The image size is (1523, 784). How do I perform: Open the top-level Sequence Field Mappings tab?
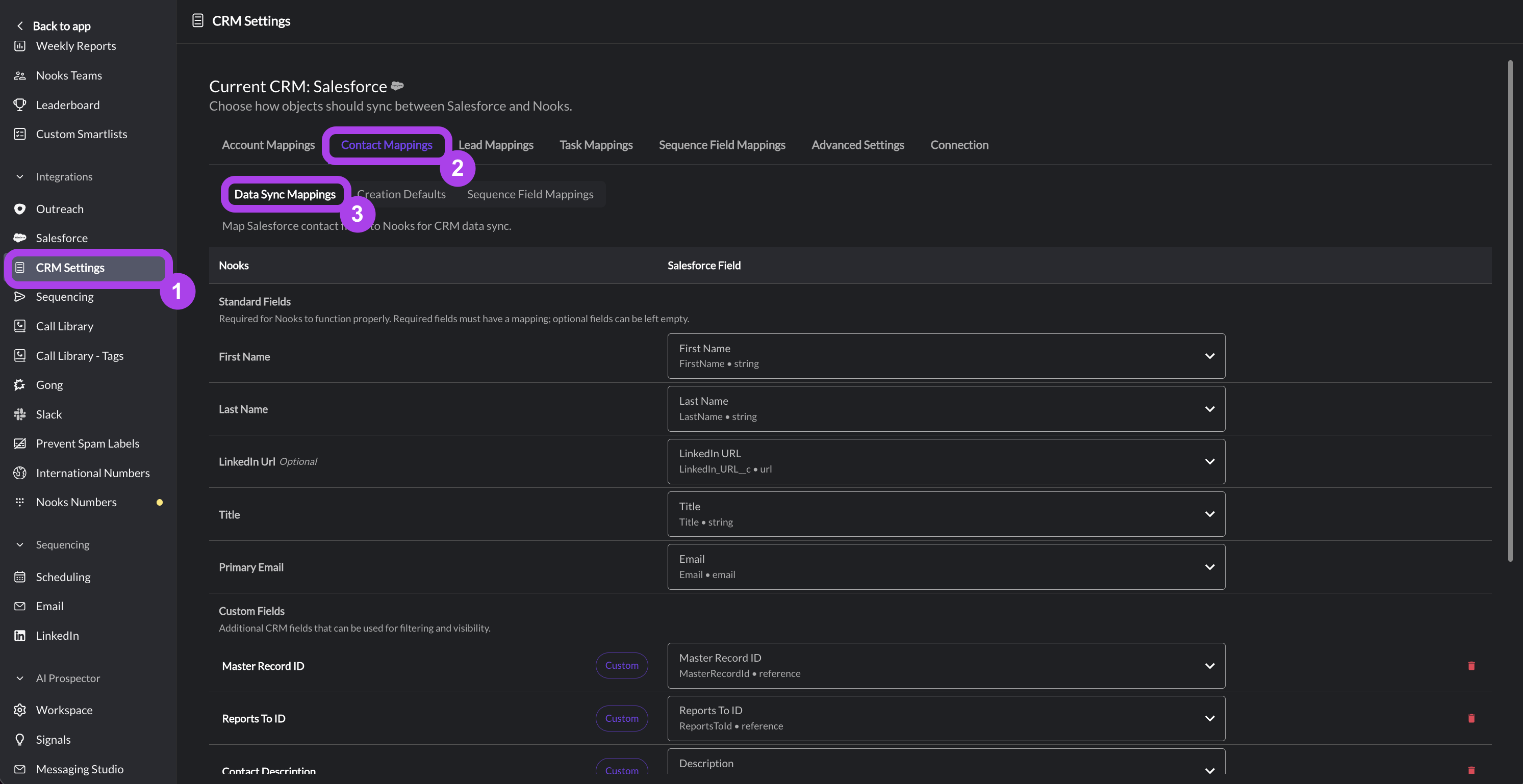click(x=722, y=145)
